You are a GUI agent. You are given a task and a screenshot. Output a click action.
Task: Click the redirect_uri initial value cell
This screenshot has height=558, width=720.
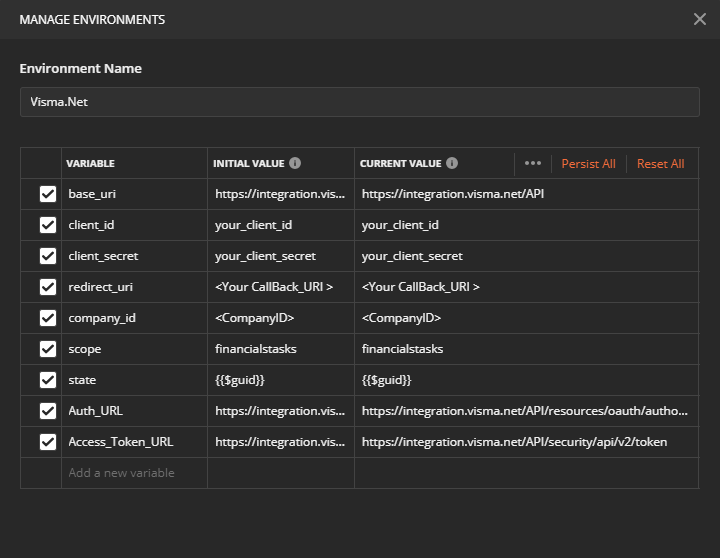coord(280,287)
